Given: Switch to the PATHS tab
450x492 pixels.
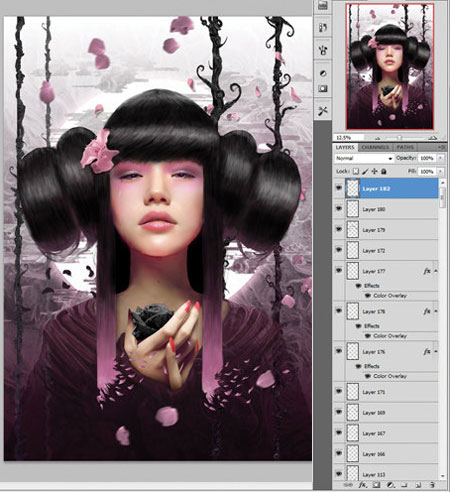Looking at the screenshot, I should pos(405,147).
